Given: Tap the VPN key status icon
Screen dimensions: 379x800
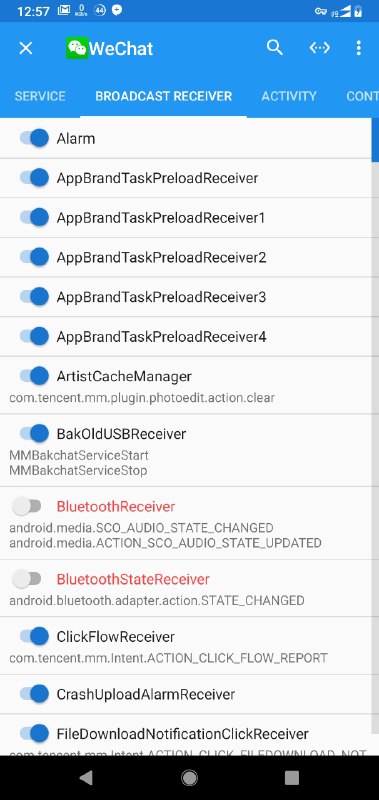Looking at the screenshot, I should point(320,11).
